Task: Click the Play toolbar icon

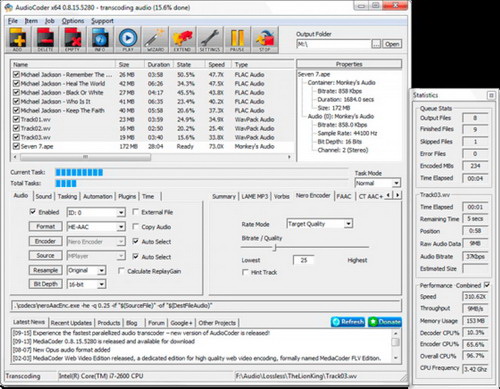Action: tap(128, 40)
